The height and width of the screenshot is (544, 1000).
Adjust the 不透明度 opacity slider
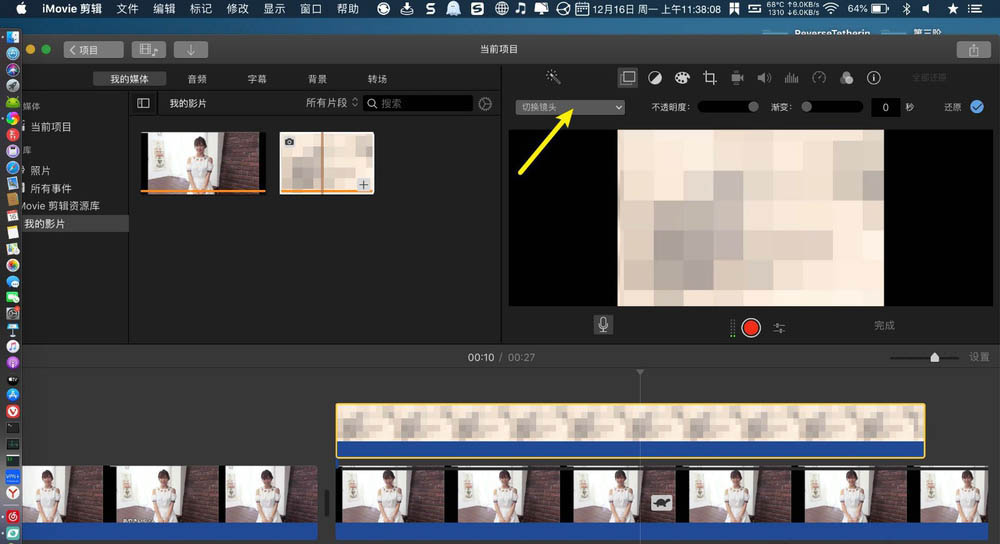click(728, 107)
